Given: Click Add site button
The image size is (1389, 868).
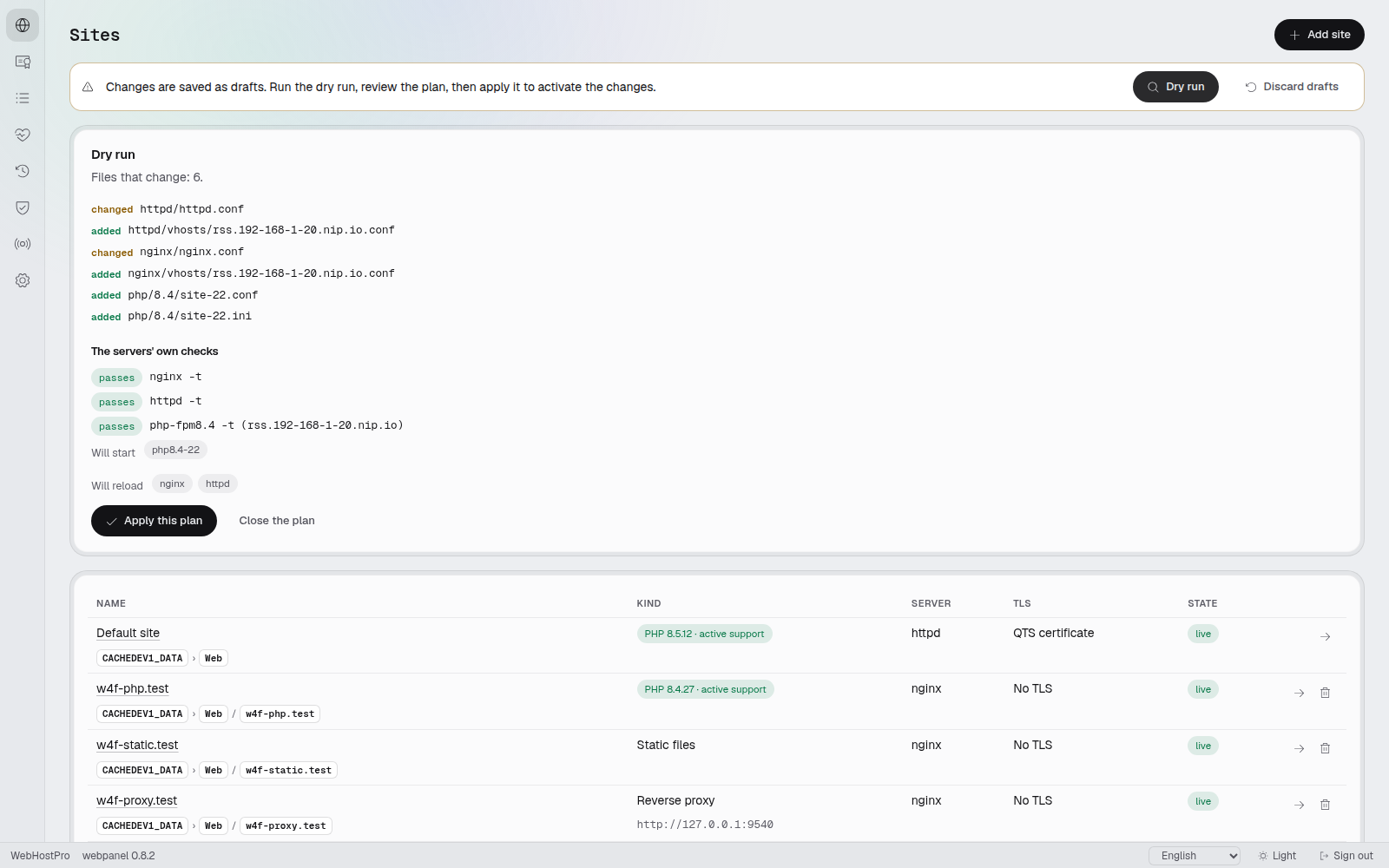Looking at the screenshot, I should (x=1320, y=35).
